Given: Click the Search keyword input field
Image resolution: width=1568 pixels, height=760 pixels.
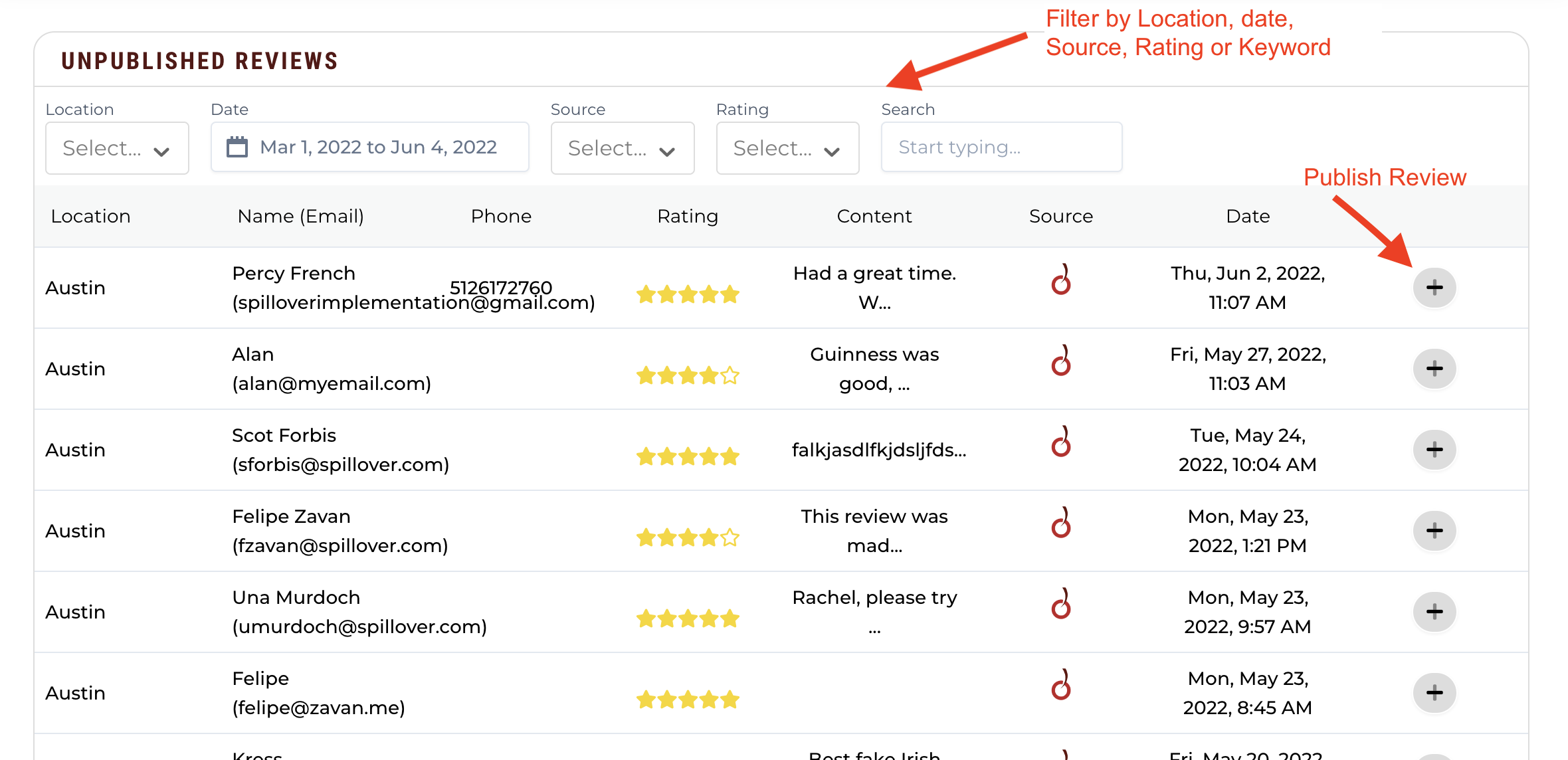Looking at the screenshot, I should [1001, 147].
